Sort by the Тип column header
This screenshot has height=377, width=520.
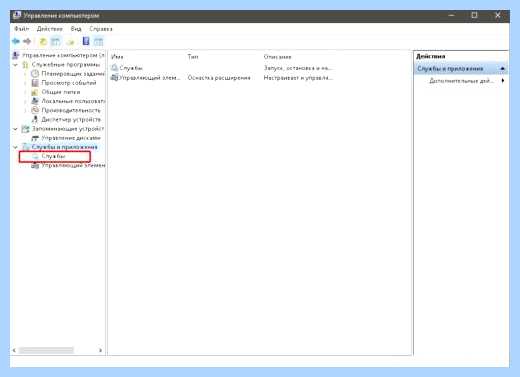193,57
